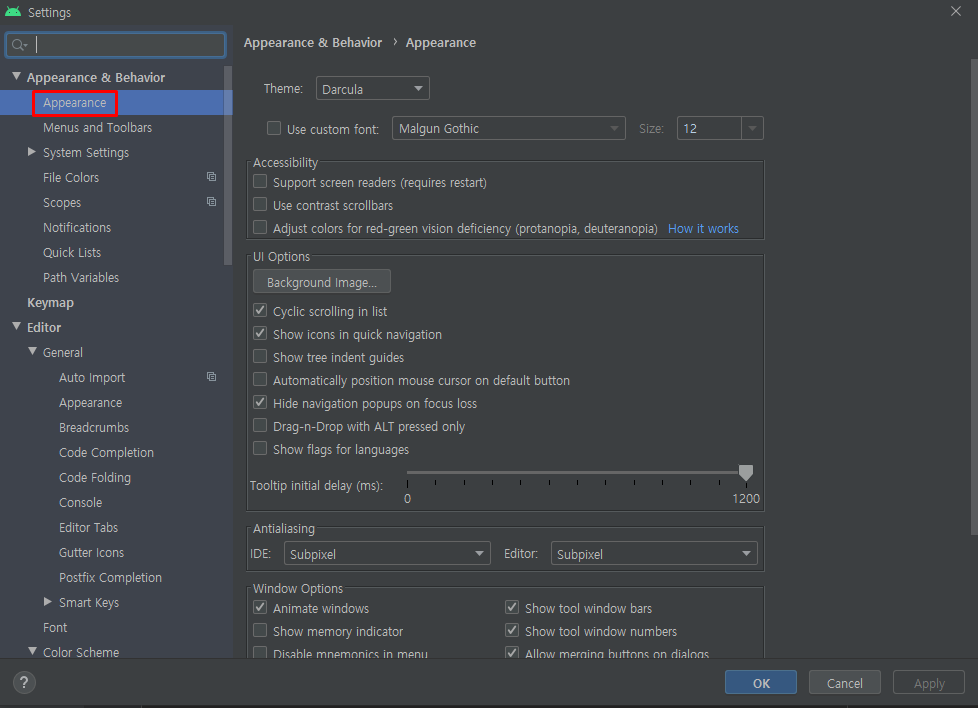The width and height of the screenshot is (978, 708).
Task: Open the How it works link
Action: click(x=703, y=228)
